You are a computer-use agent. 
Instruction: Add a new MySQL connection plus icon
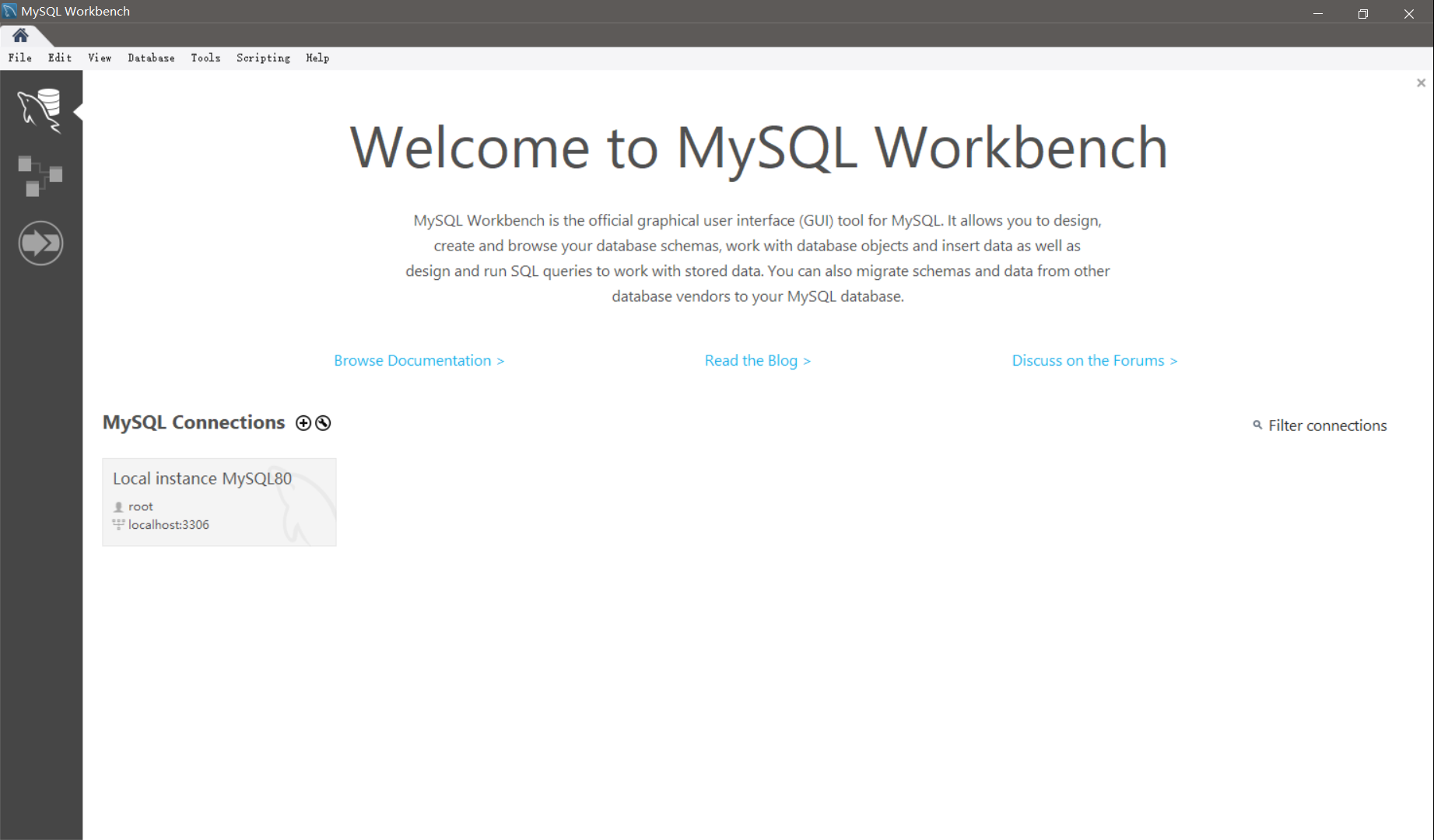coord(303,423)
